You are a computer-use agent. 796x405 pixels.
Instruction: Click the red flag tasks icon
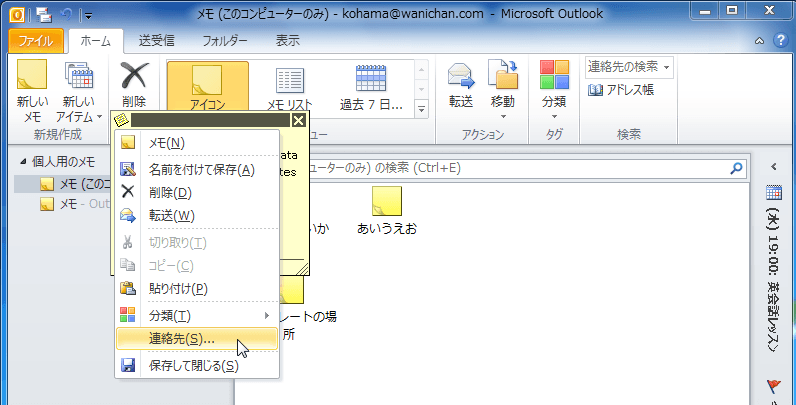(774, 386)
